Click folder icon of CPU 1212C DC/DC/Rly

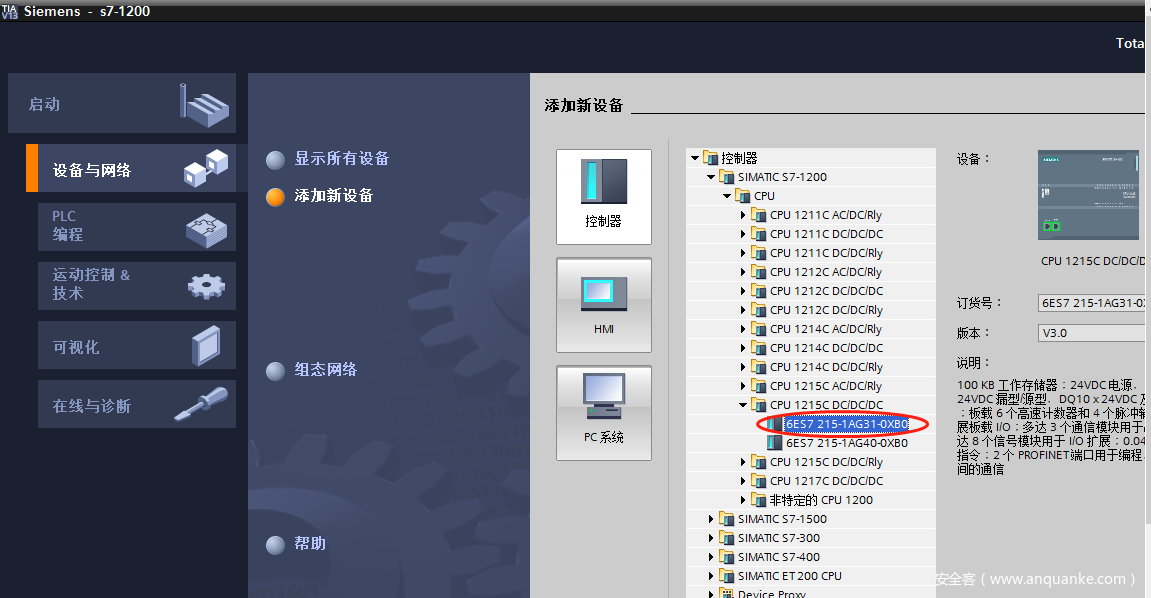point(758,310)
